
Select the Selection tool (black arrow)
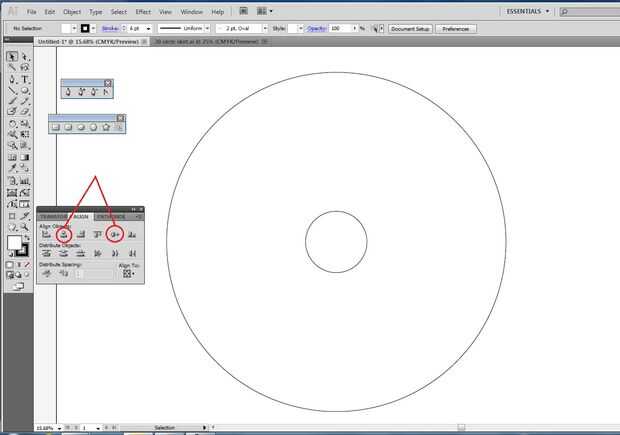12,57
